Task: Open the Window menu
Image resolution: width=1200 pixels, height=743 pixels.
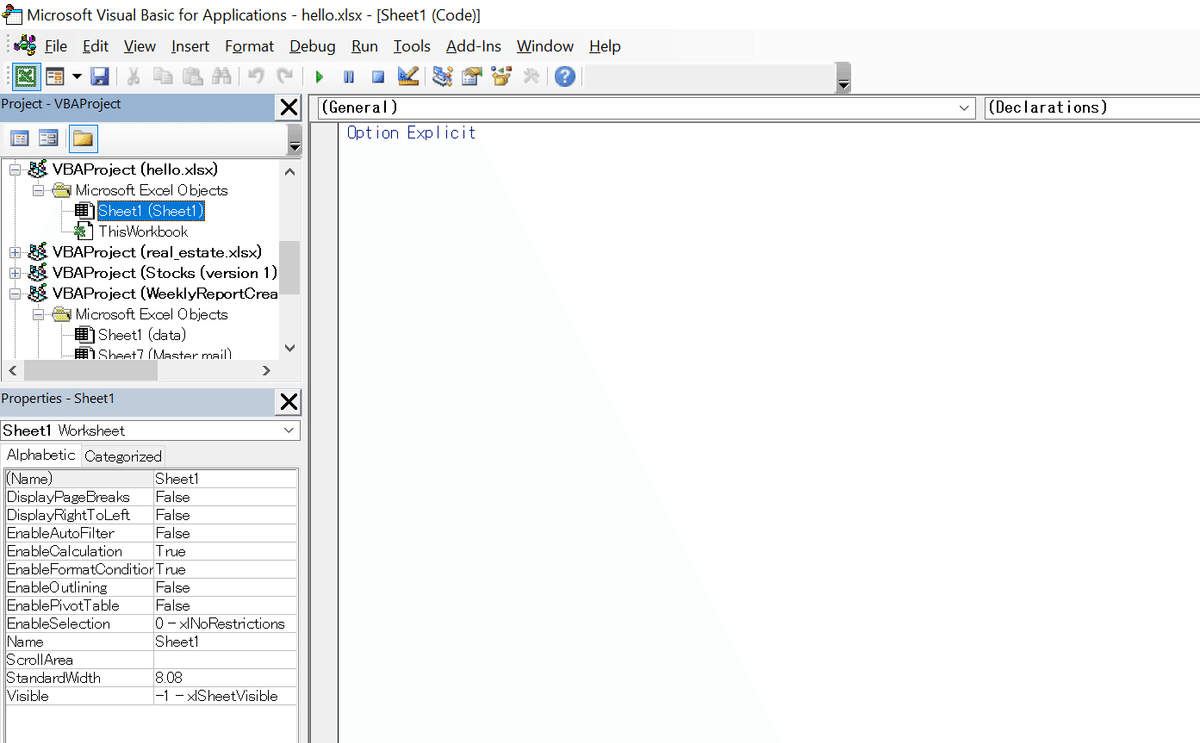Action: (545, 46)
